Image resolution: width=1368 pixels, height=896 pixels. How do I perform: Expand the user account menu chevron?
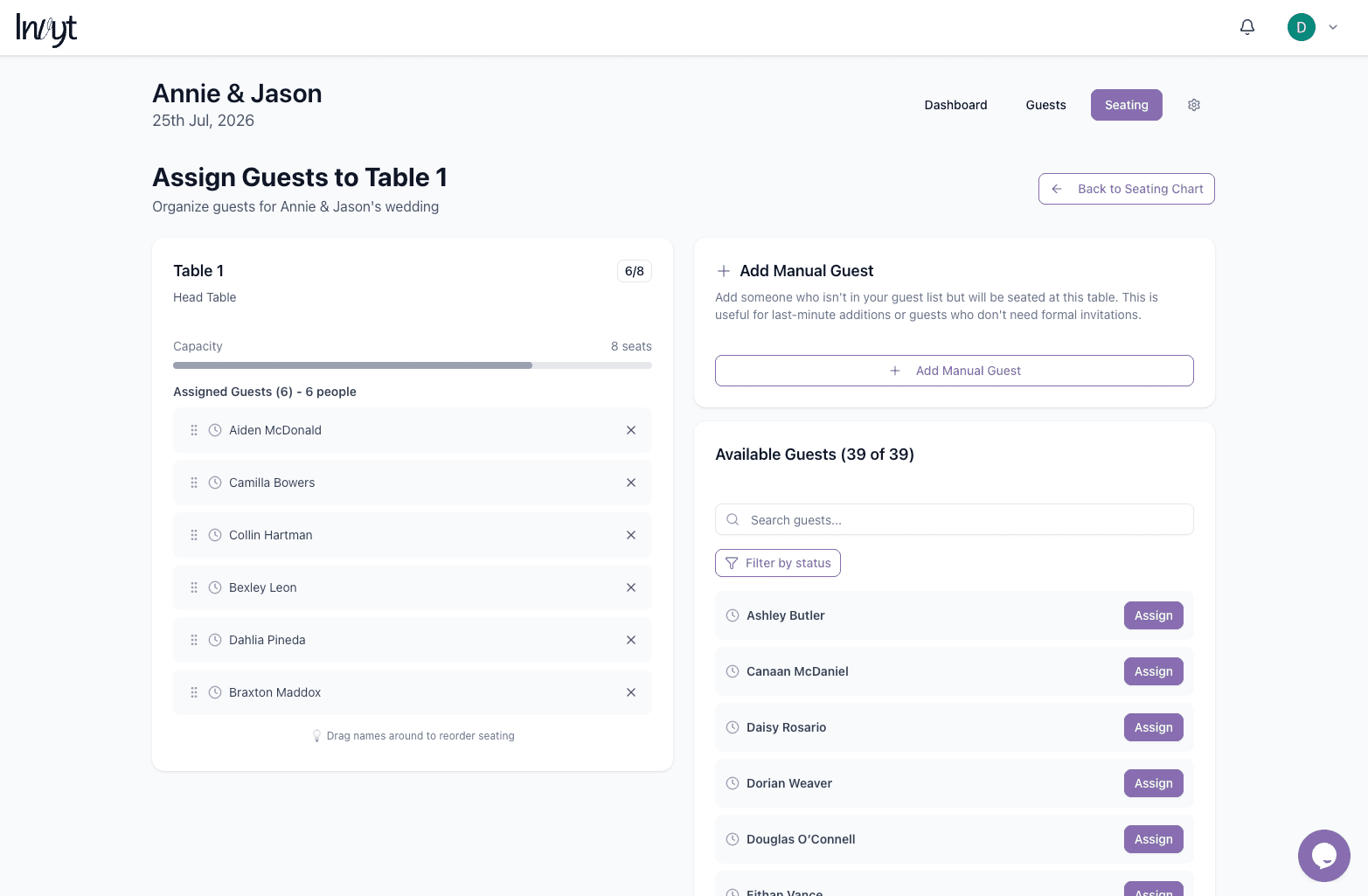point(1333,27)
